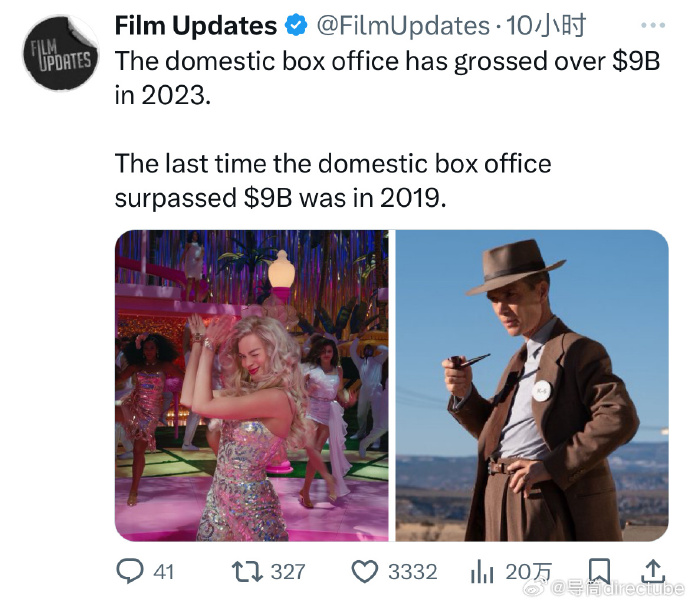
Task: Open the three-dot more options menu
Action: pyautogui.click(x=653, y=26)
